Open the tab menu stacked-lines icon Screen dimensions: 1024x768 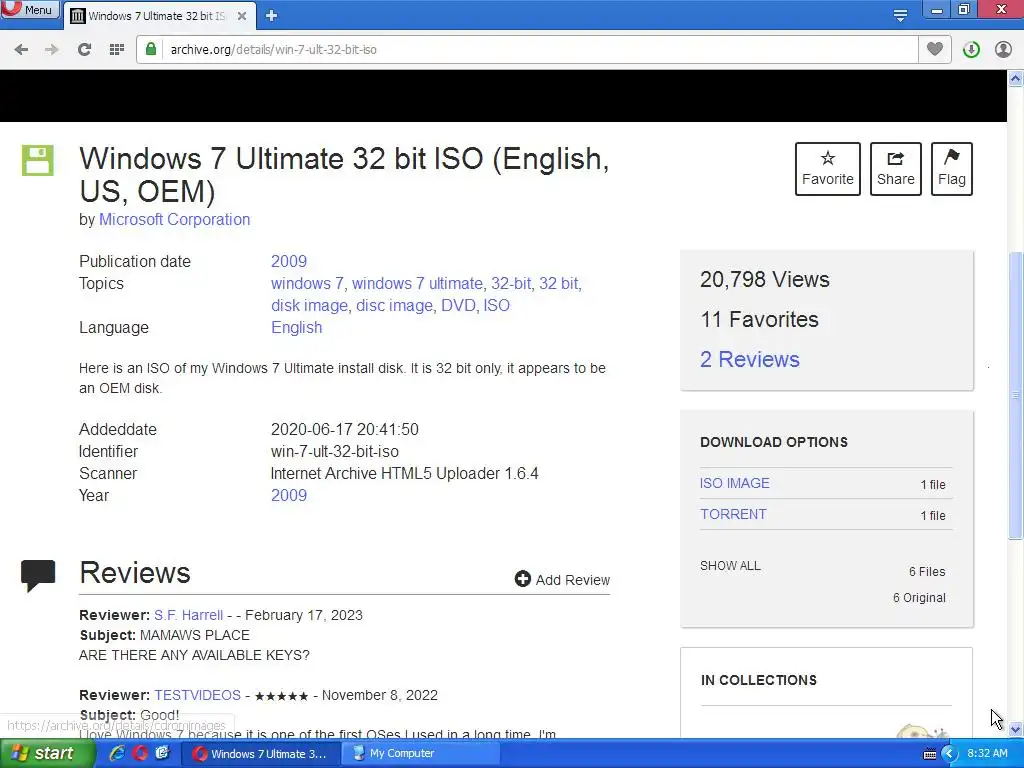[900, 16]
